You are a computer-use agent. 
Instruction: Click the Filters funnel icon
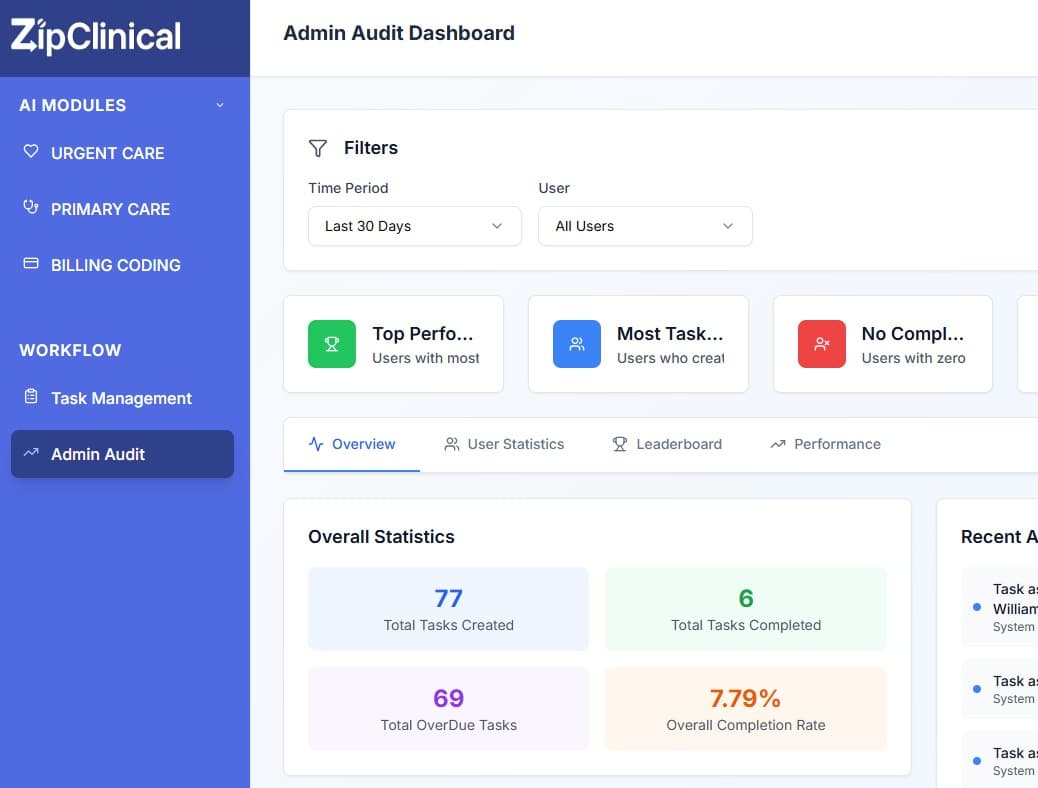(317, 147)
